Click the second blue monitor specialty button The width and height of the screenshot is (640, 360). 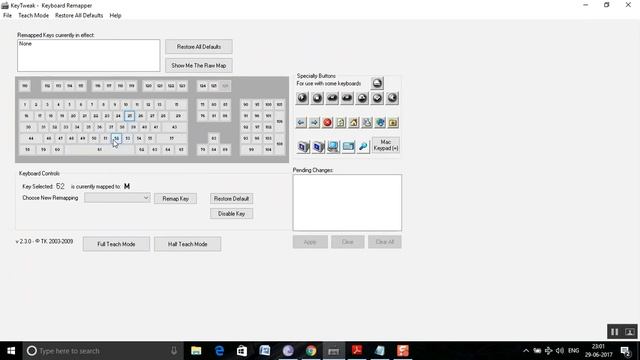[318, 147]
